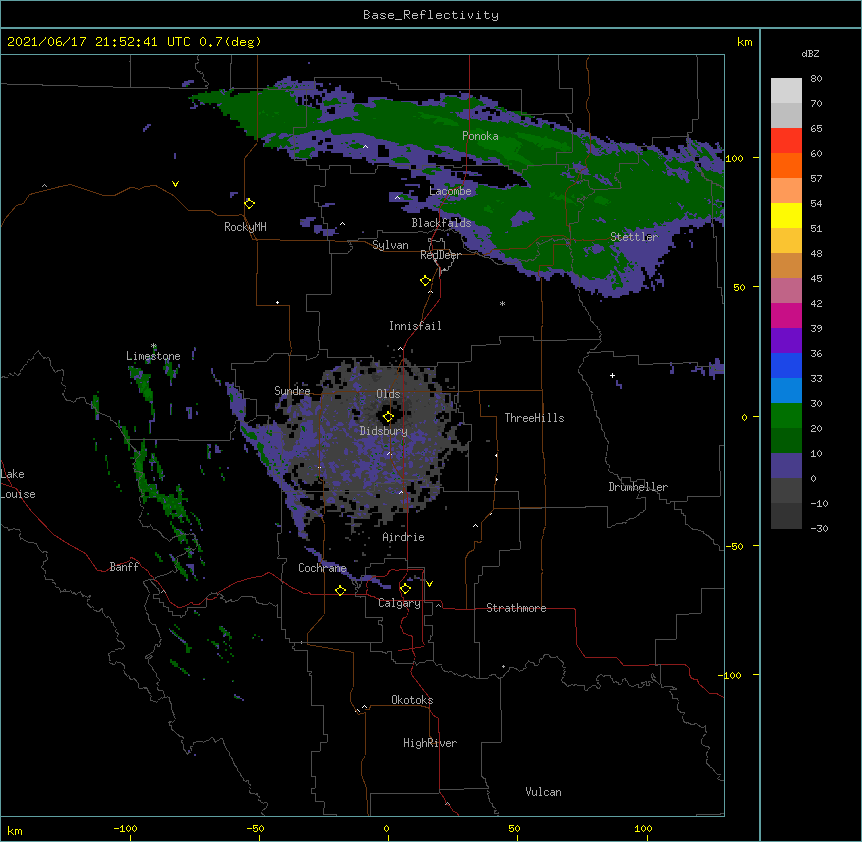Click the Limestone label
862x842 pixels.
(153, 356)
